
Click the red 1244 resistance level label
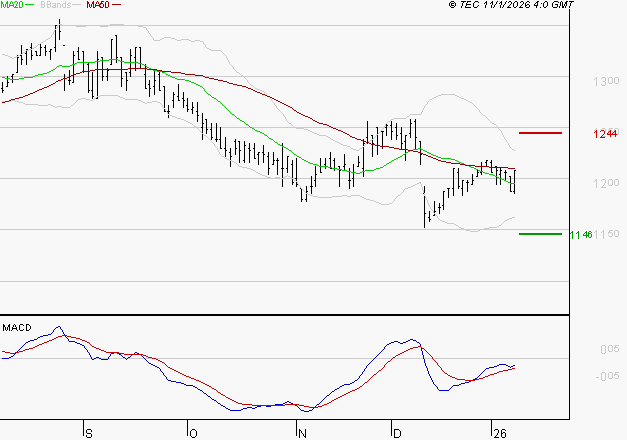pyautogui.click(x=605, y=134)
